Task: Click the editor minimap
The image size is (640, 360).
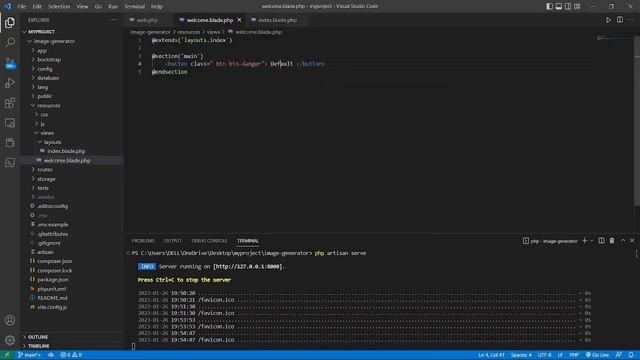Action: [x=614, y=39]
